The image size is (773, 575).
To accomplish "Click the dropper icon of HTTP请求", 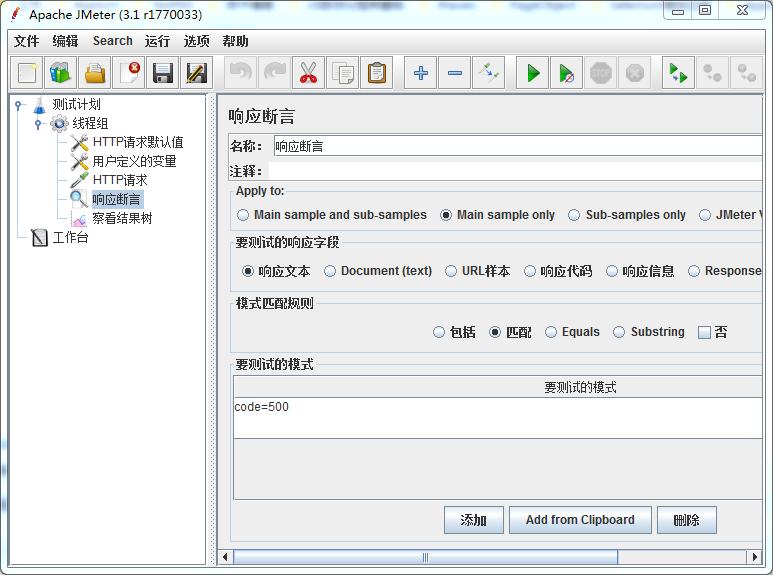I will click(79, 180).
